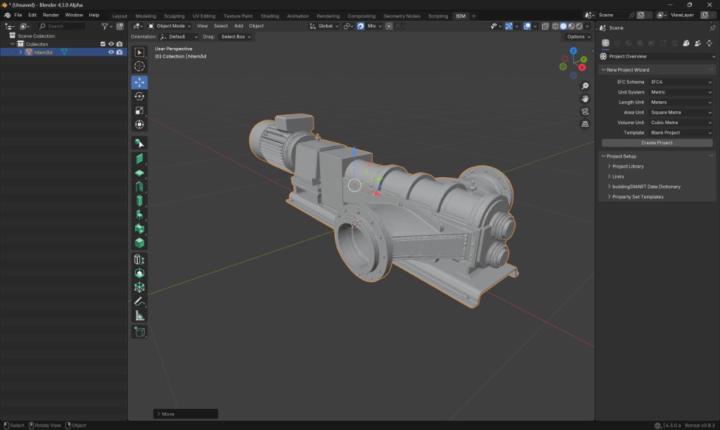The height and width of the screenshot is (430, 720).
Task: Select the Move tool in toolbar
Action: tap(139, 82)
